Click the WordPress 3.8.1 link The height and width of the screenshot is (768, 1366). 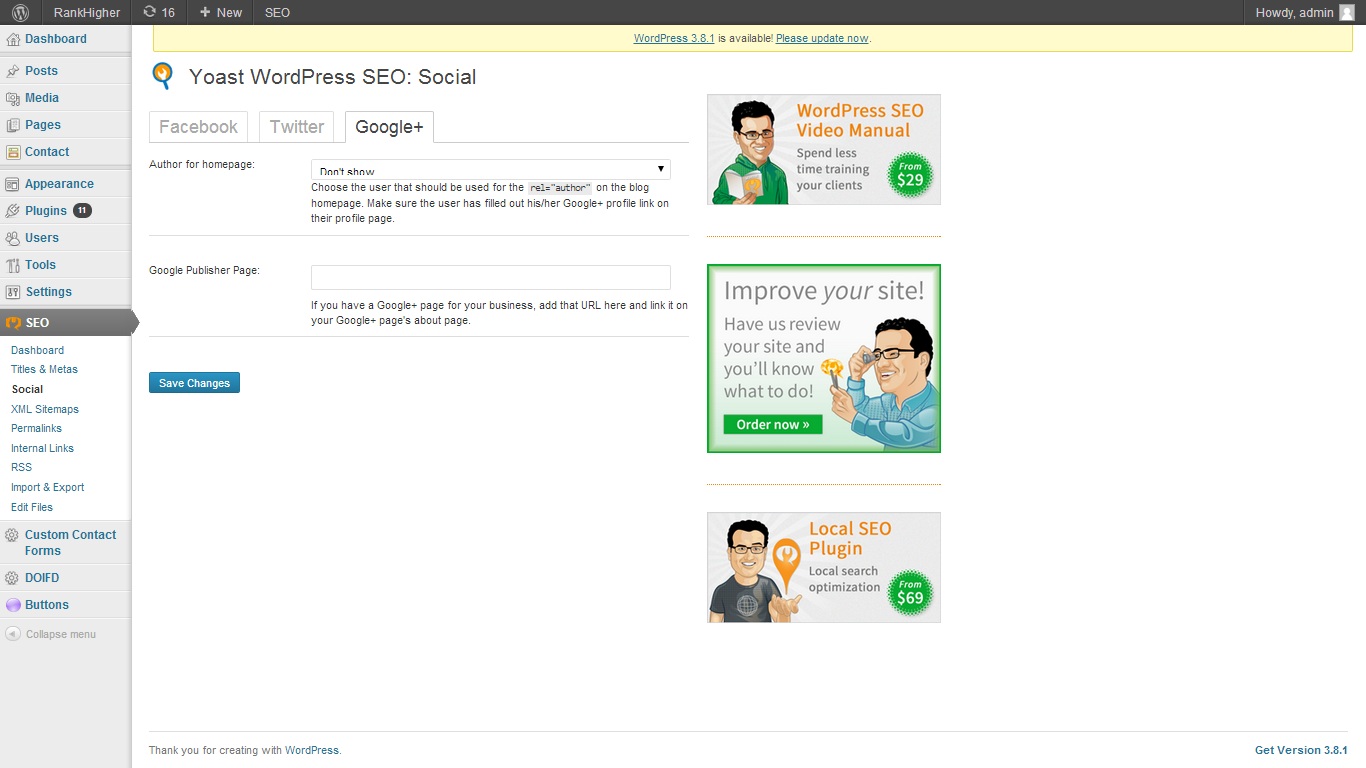(674, 38)
